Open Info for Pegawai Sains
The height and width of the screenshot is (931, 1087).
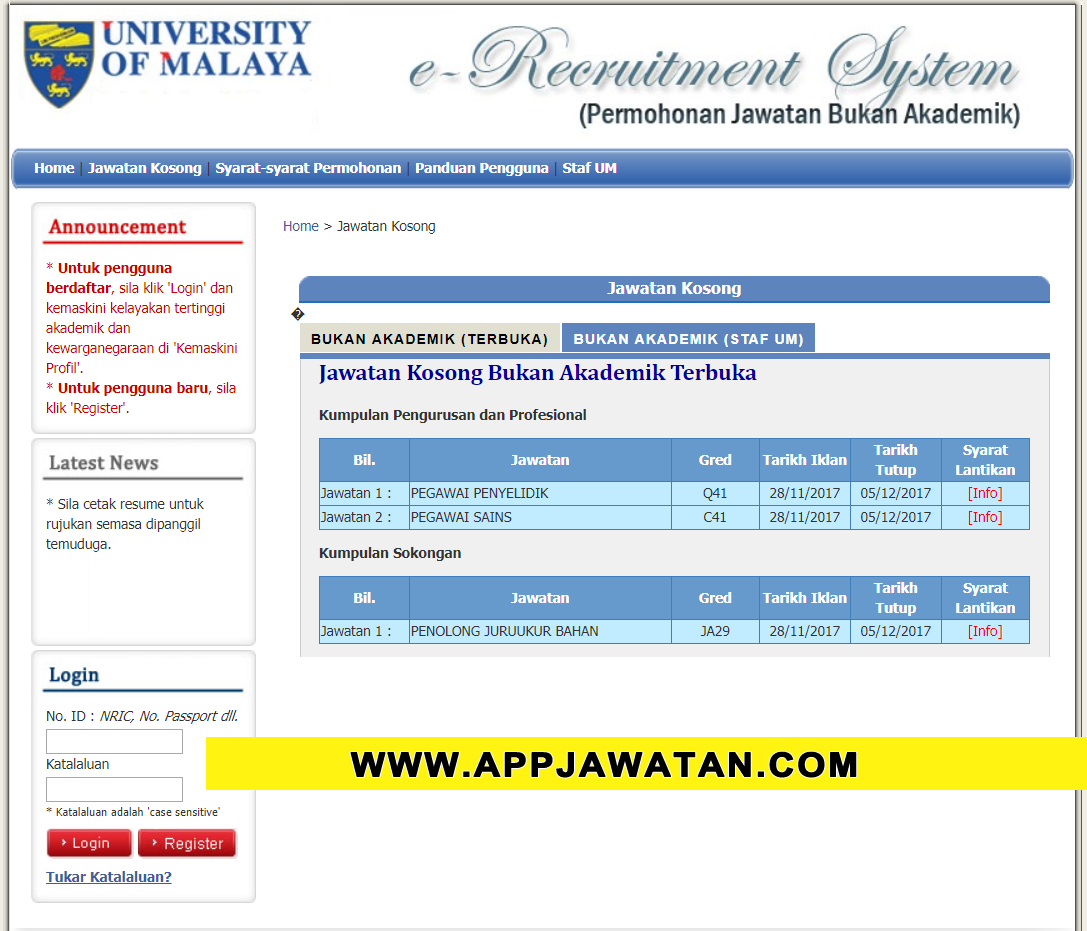(984, 517)
